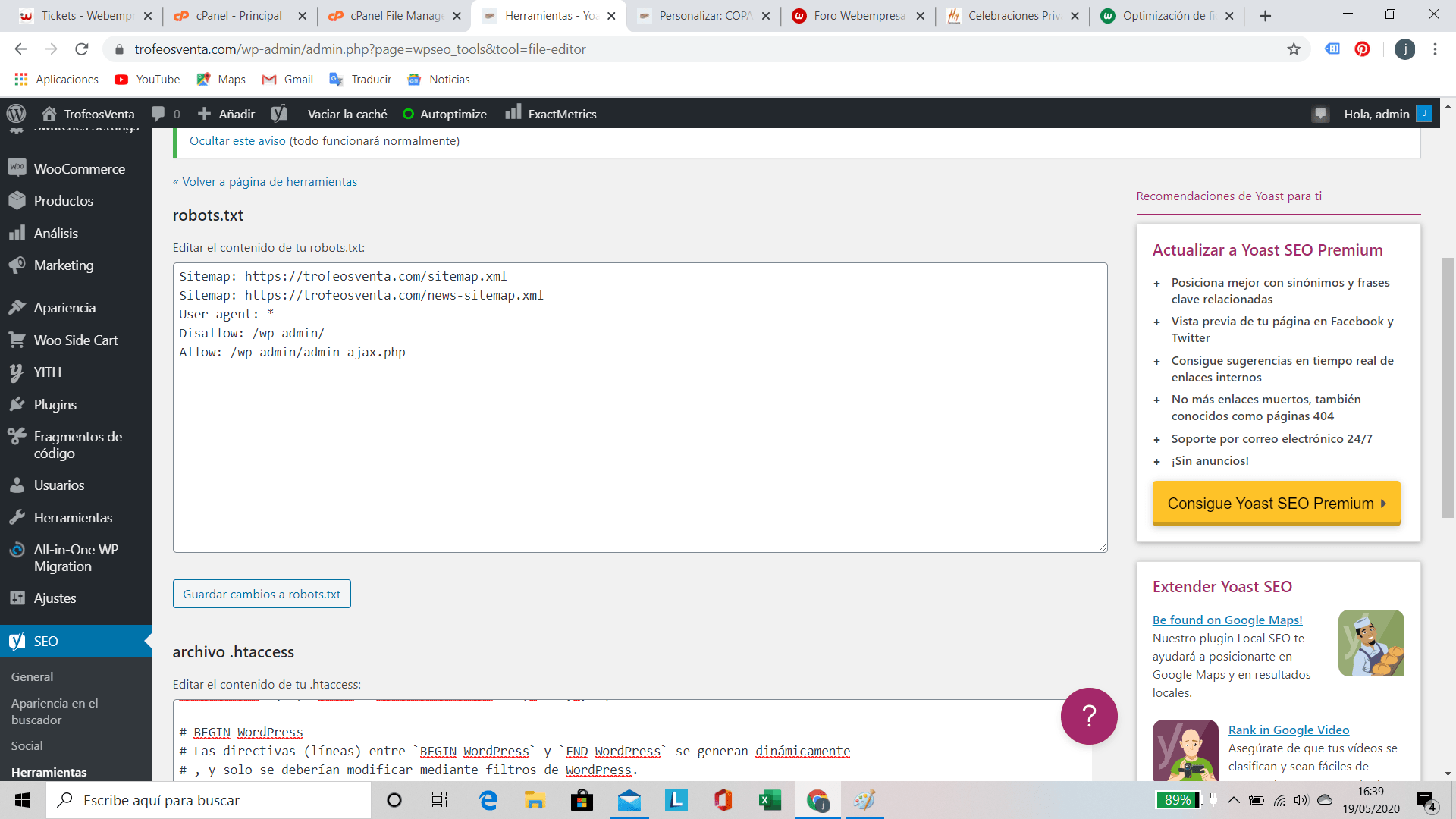This screenshot has height=819, width=1456.
Task: Click the Hola, admin profile avatar
Action: tap(1424, 114)
